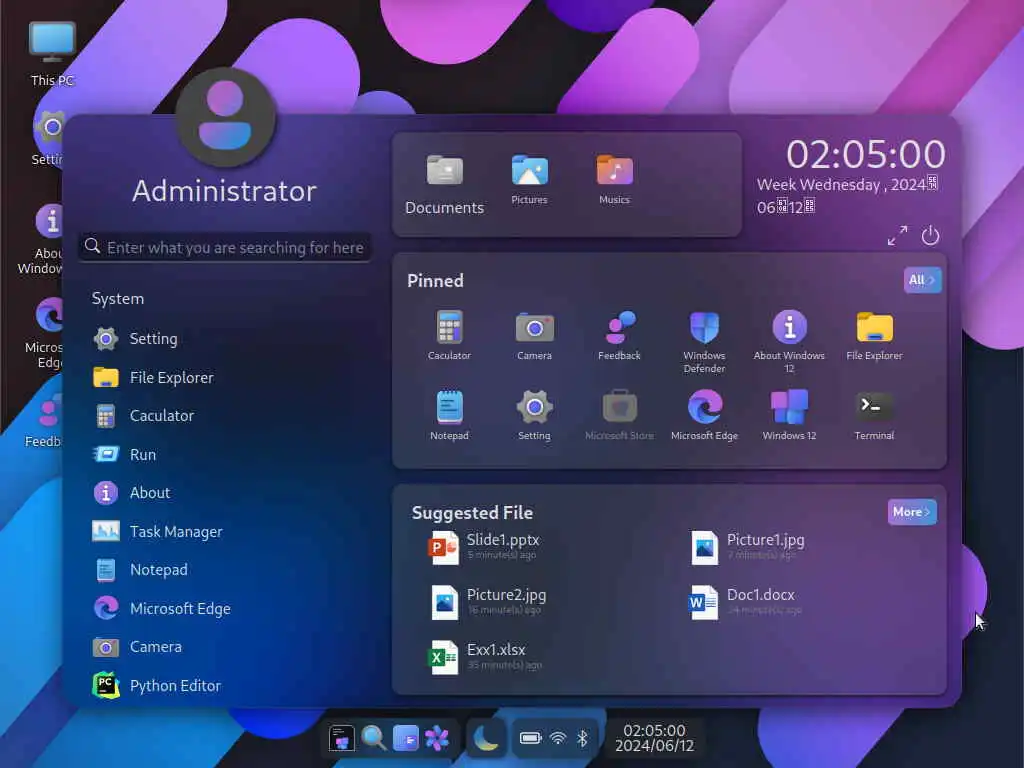Select About in the System list
The image size is (1024, 768).
tap(225, 493)
